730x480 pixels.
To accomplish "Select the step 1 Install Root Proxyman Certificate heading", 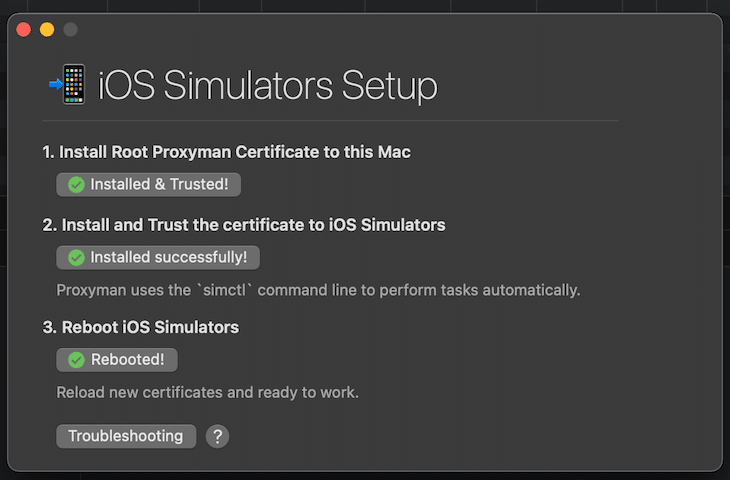I will [226, 152].
